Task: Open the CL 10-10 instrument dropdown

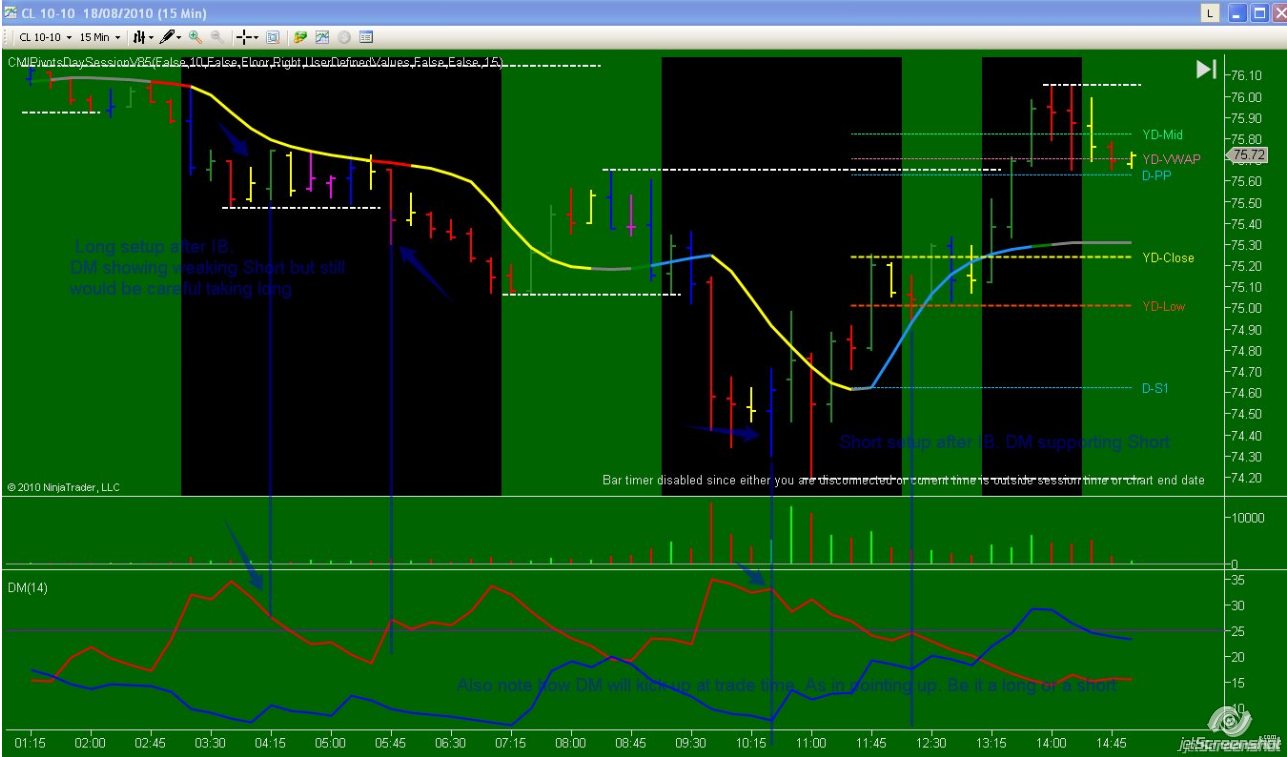Action: pyautogui.click(x=45, y=37)
